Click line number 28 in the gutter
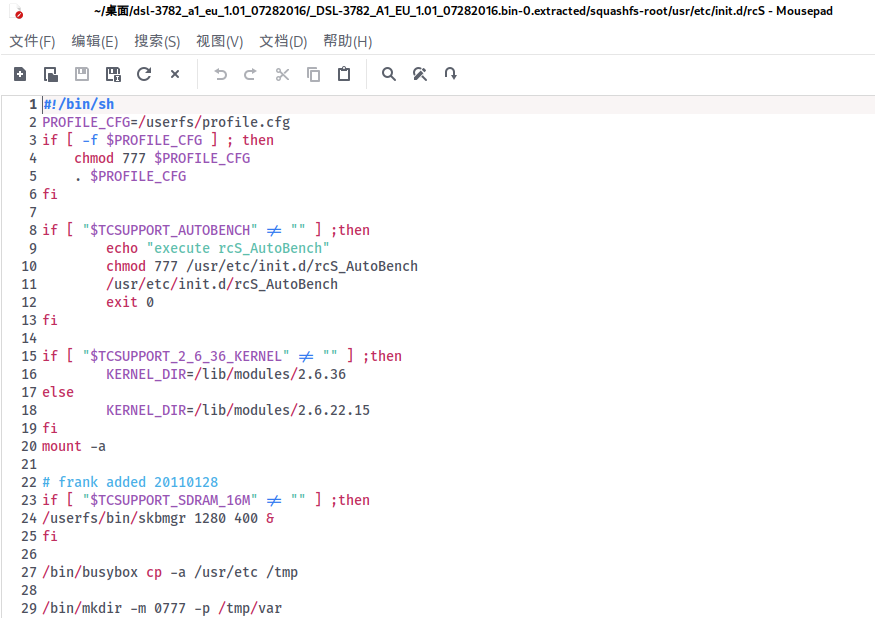875x618 pixels. [x=29, y=591]
